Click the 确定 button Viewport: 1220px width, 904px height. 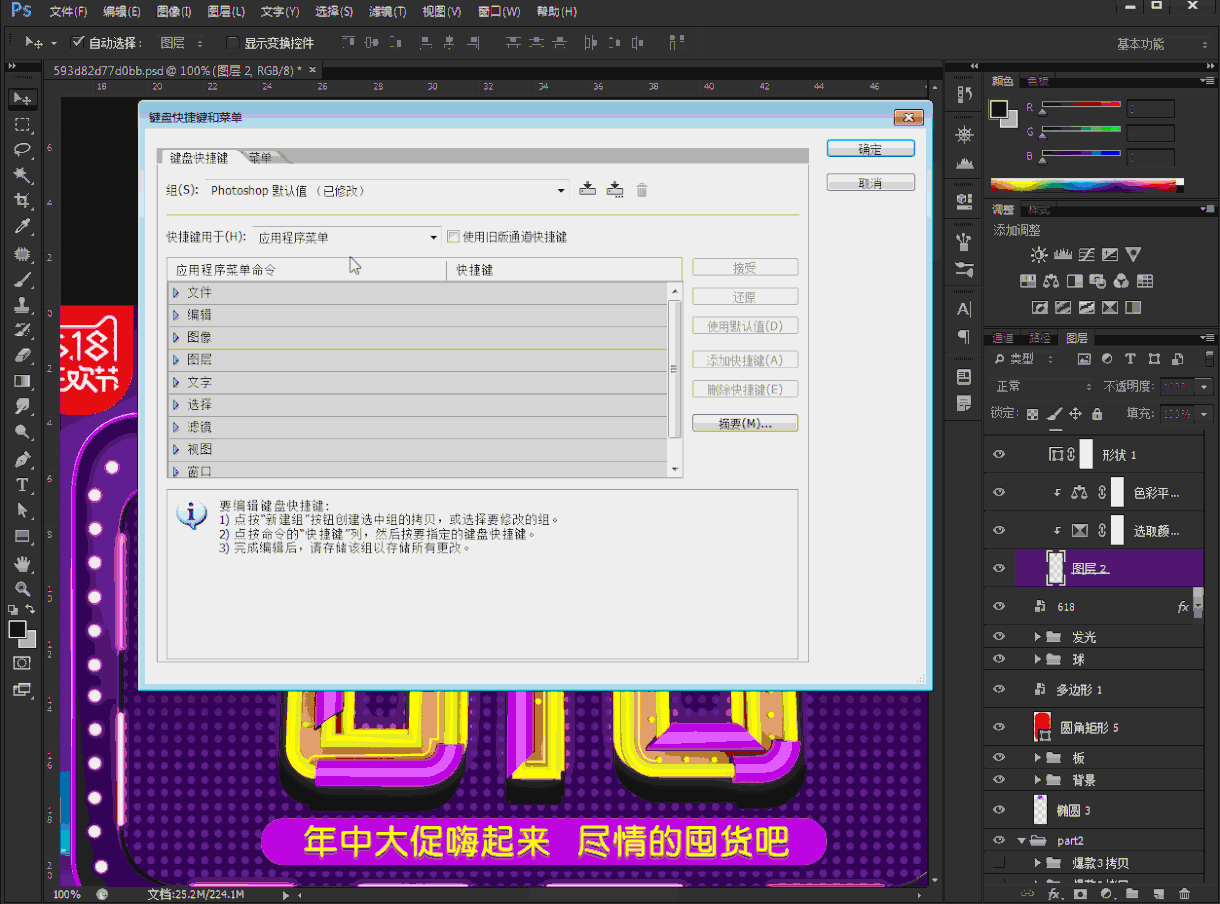click(x=870, y=149)
